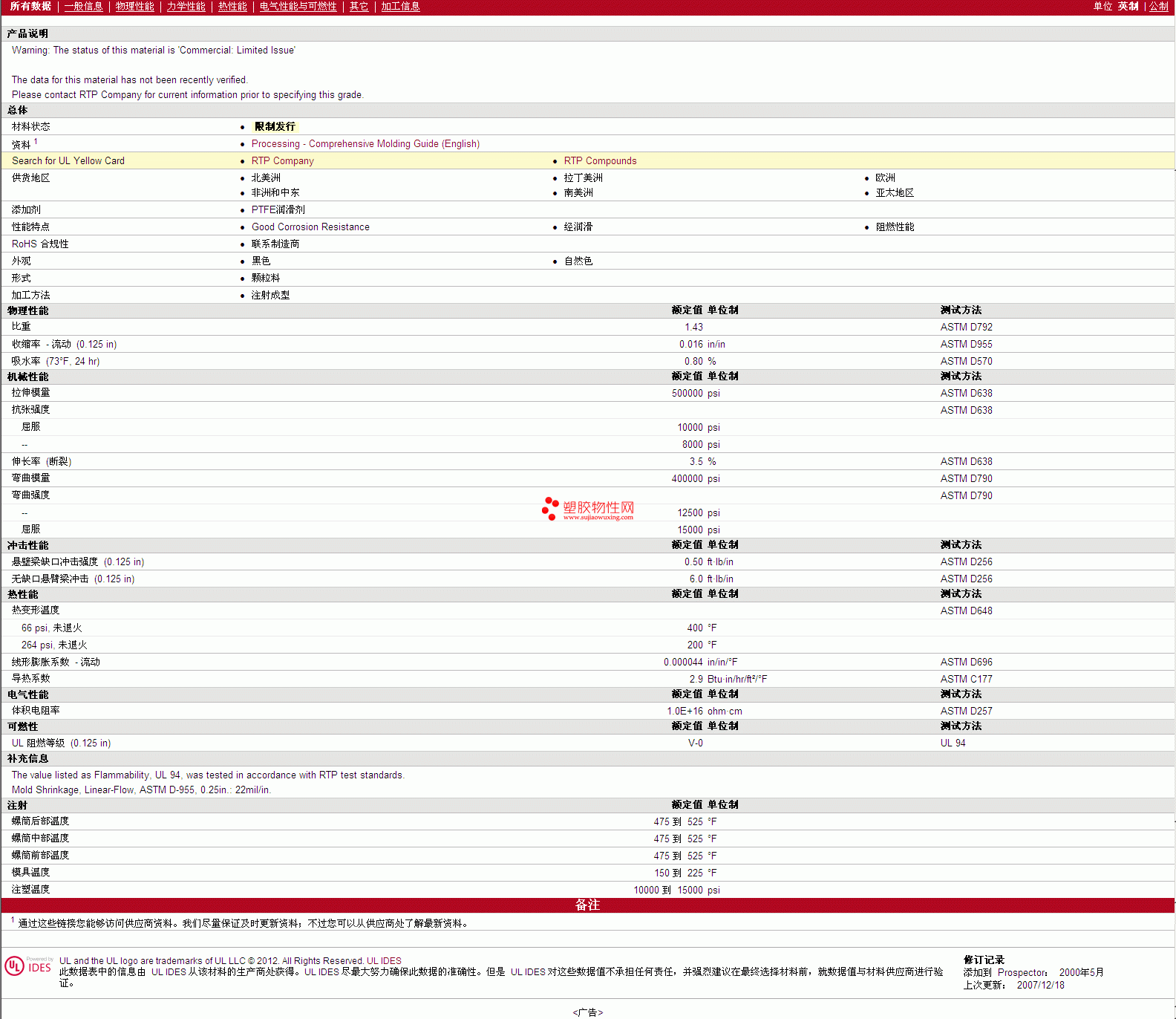Open Processing Comprehensive Molding Guide link

coord(365,144)
